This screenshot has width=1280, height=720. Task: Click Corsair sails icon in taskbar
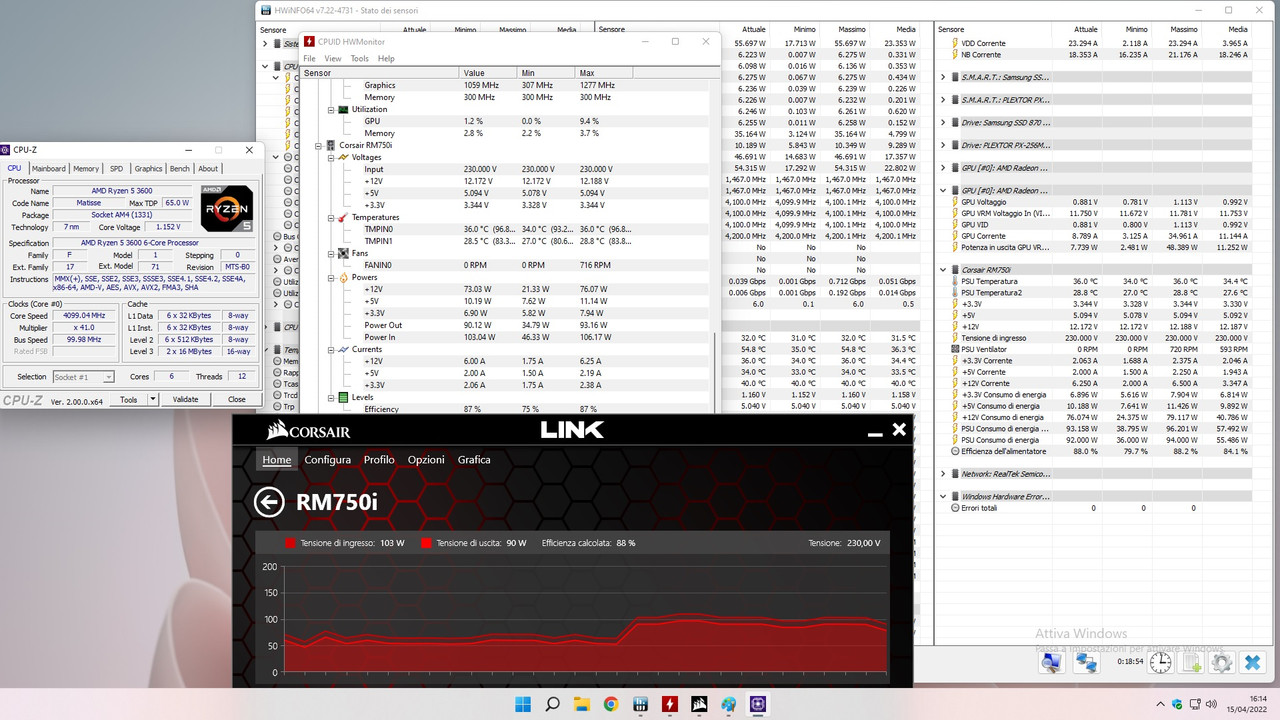[700, 704]
